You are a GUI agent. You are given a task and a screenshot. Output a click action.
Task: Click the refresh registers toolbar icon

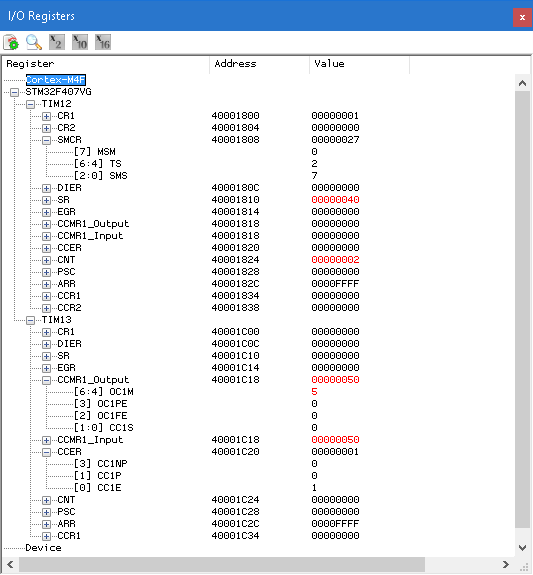point(11,42)
